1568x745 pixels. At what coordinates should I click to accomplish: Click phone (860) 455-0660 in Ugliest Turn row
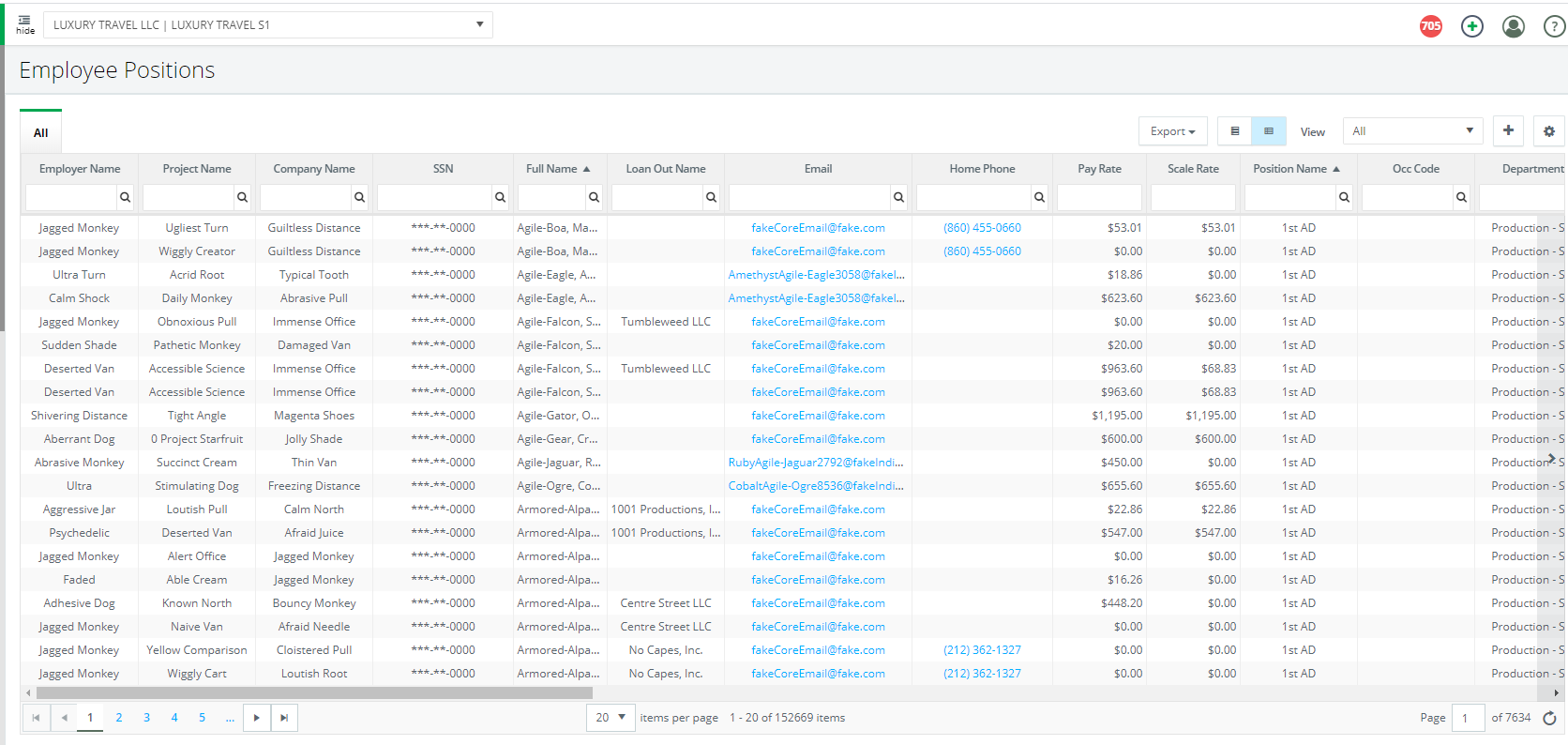[x=982, y=228]
